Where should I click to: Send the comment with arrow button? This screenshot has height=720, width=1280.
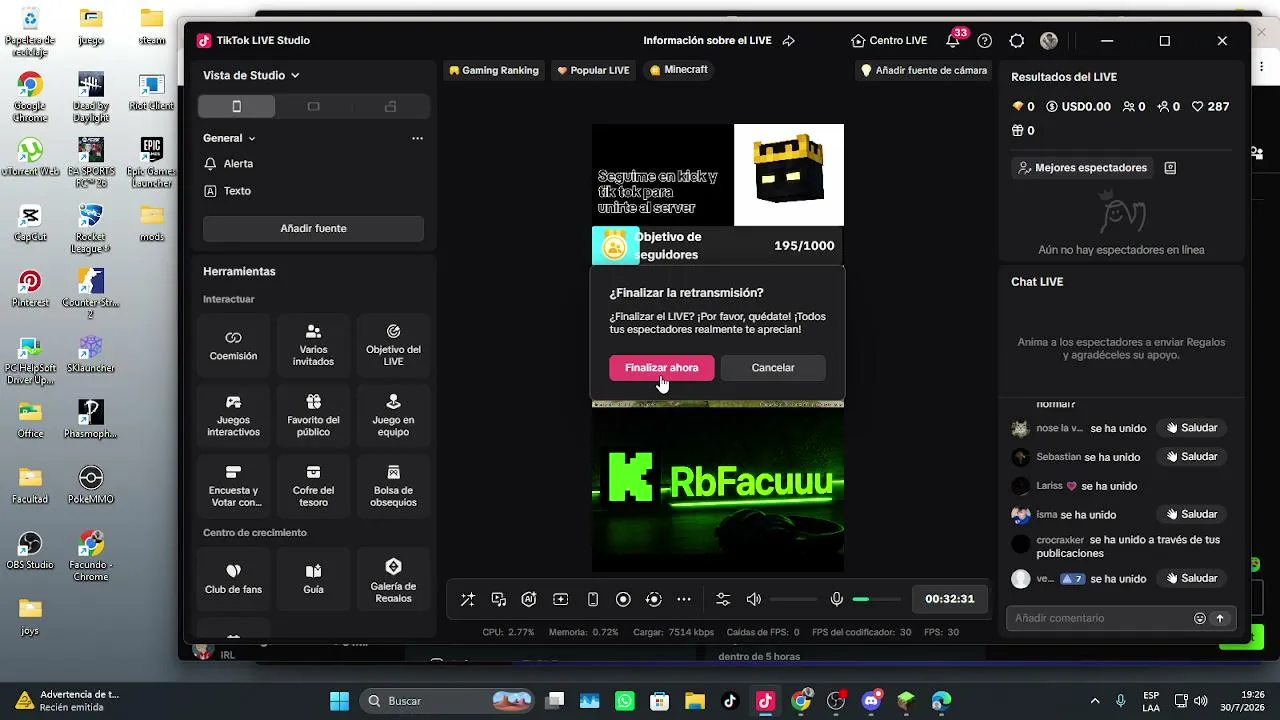click(1220, 618)
